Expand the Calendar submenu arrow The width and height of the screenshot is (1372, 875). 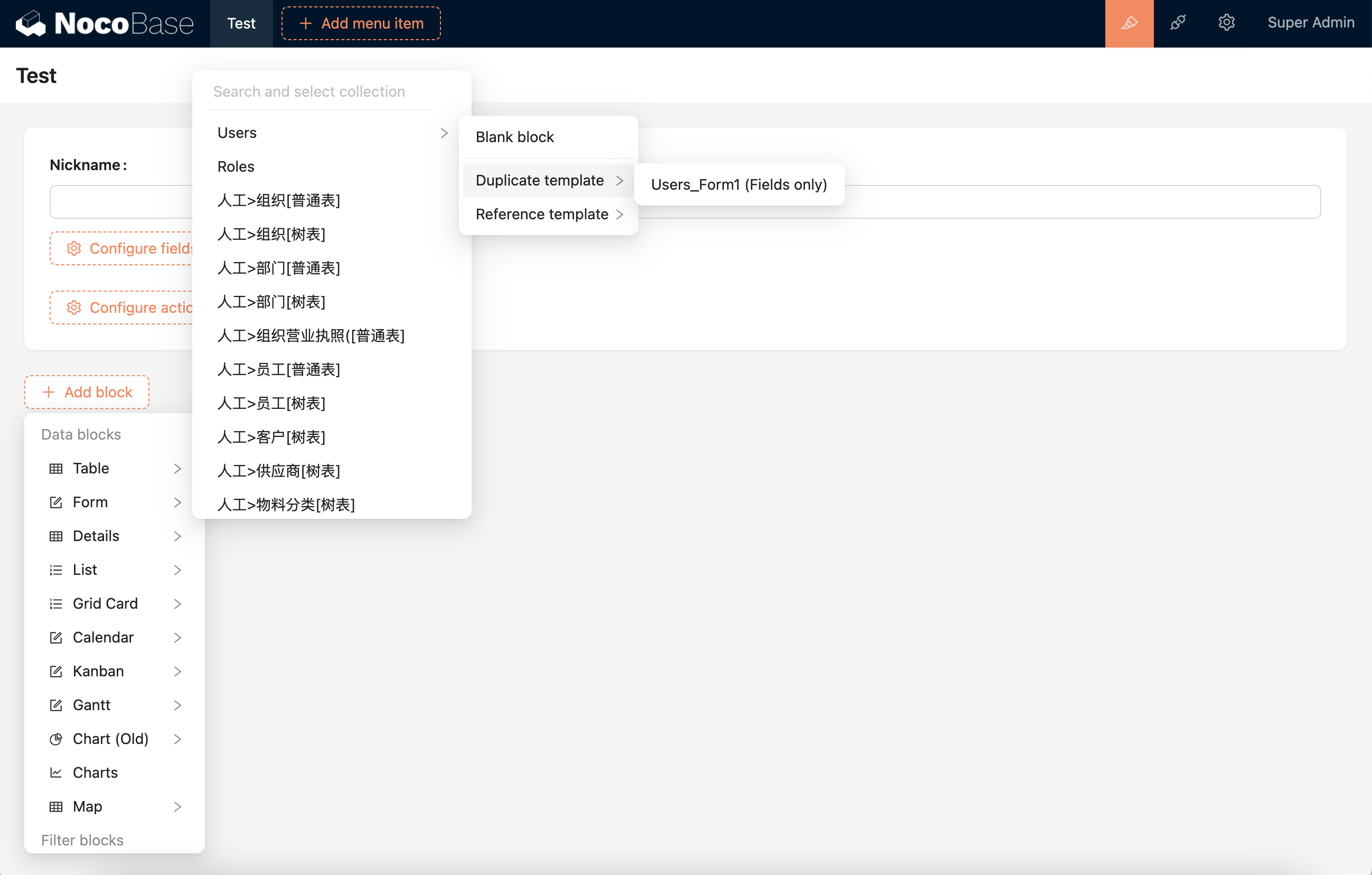point(177,637)
